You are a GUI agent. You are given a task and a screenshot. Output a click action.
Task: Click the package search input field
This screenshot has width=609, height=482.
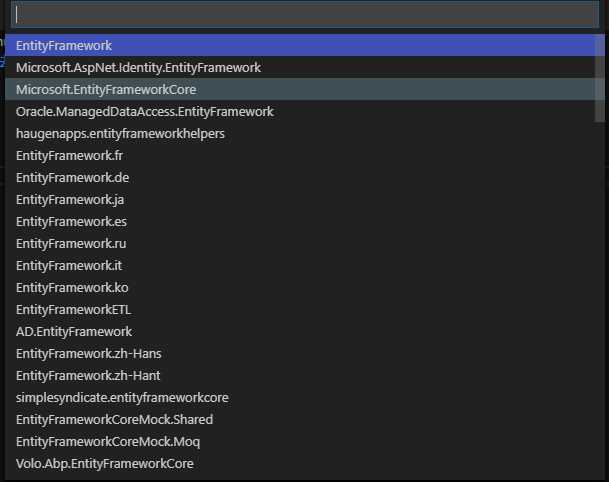[x=305, y=15]
